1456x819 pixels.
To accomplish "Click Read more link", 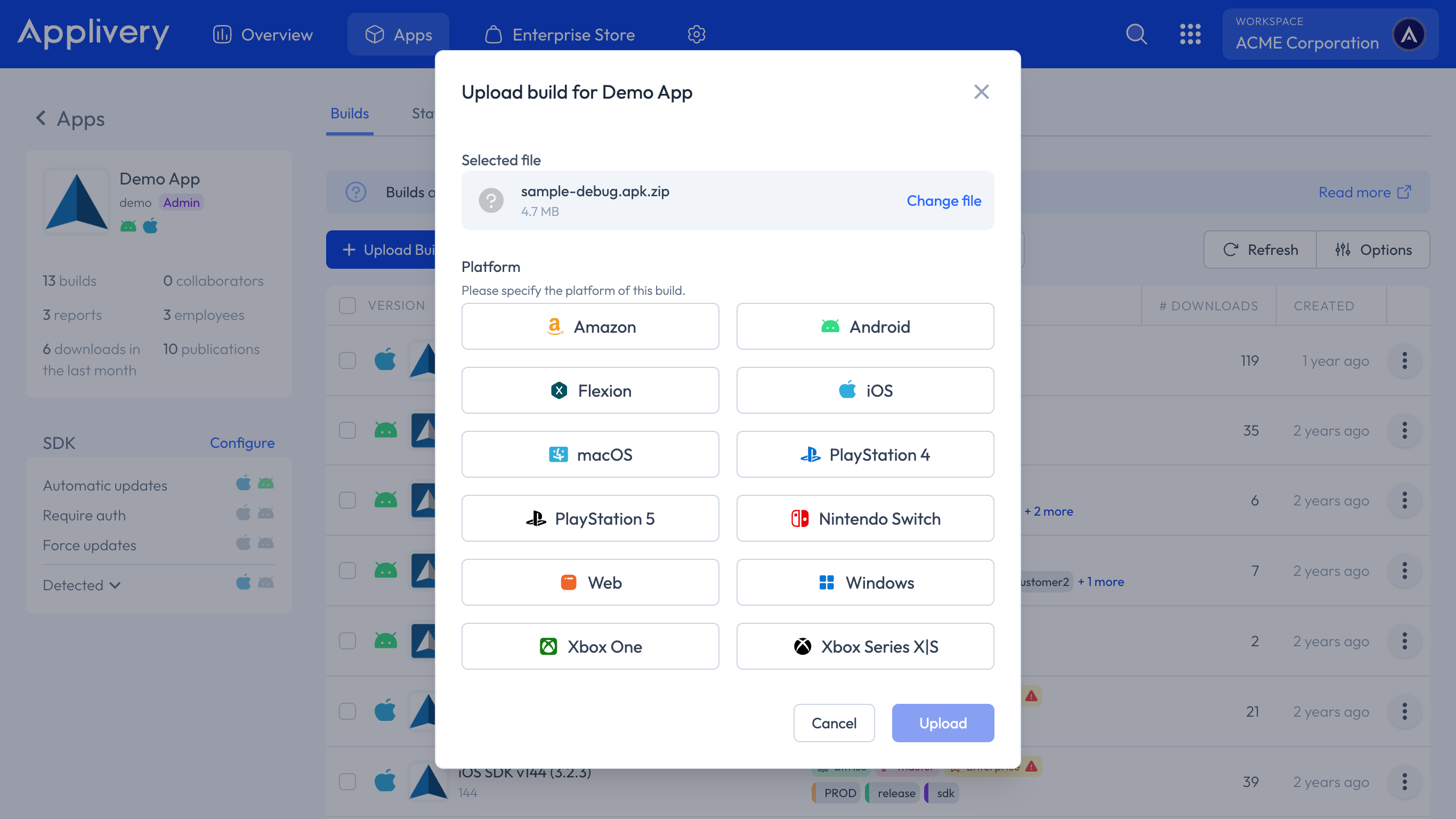I will tap(1364, 192).
